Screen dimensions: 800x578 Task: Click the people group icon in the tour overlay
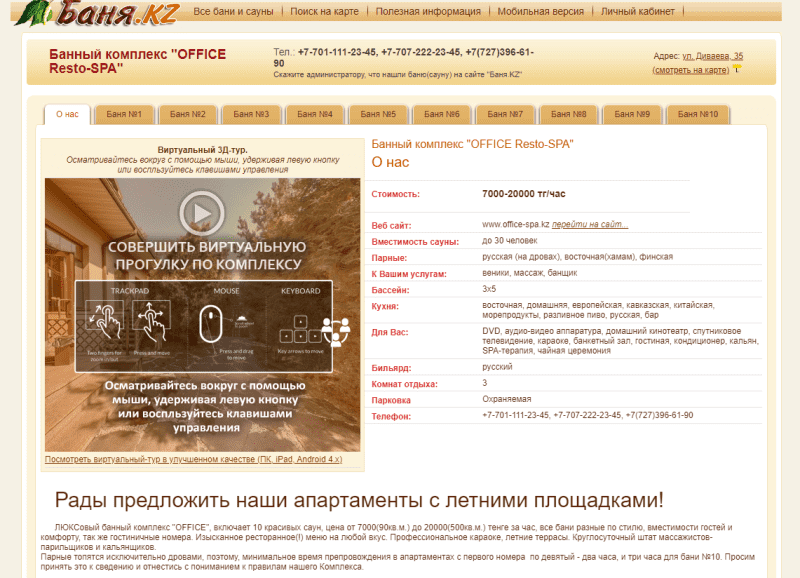coord(335,330)
